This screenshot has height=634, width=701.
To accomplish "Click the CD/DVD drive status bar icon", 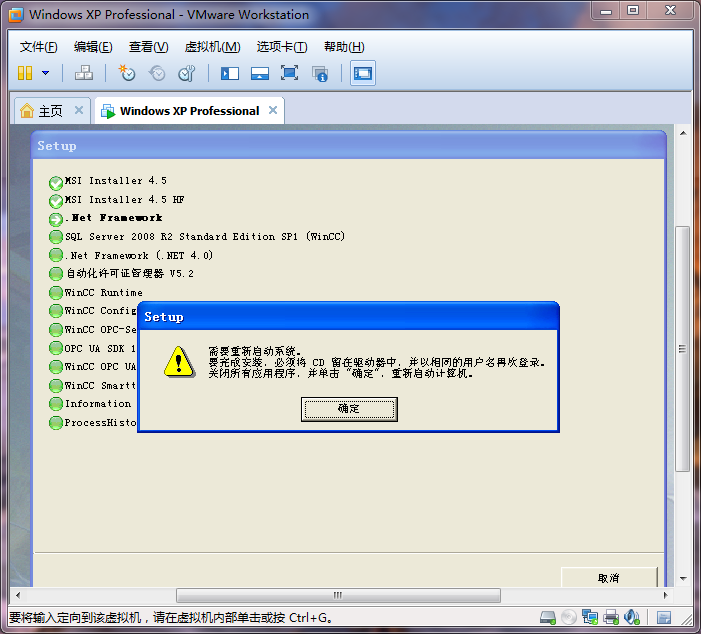I will point(569,617).
